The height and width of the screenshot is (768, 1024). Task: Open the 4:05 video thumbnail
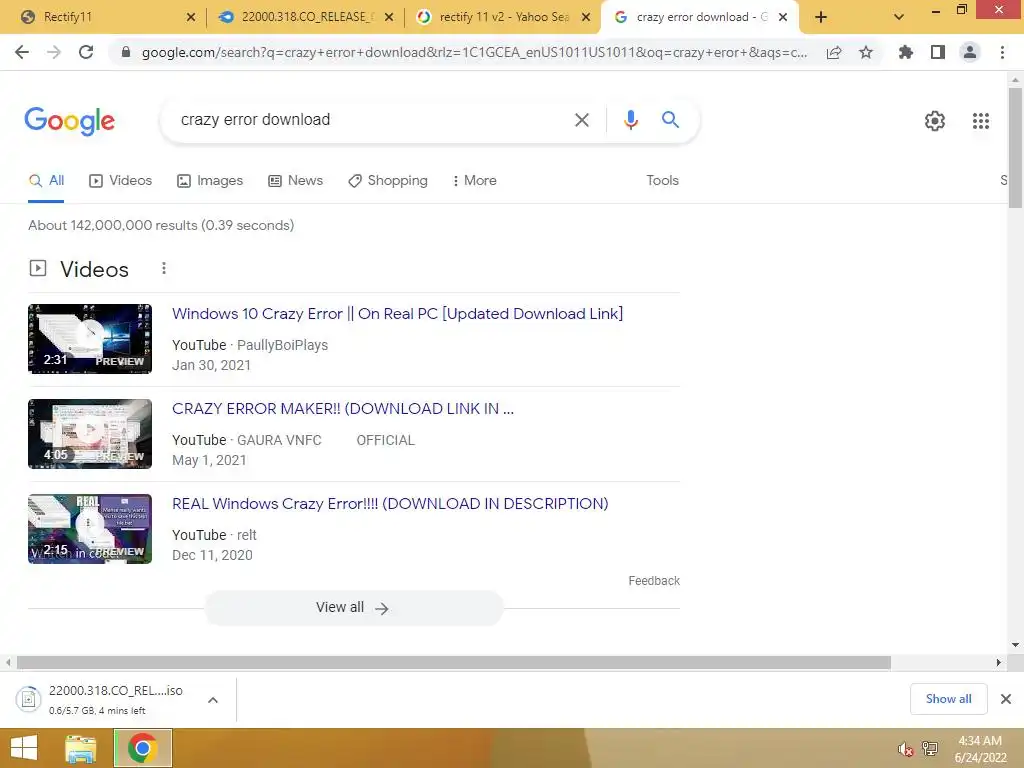[x=90, y=434]
